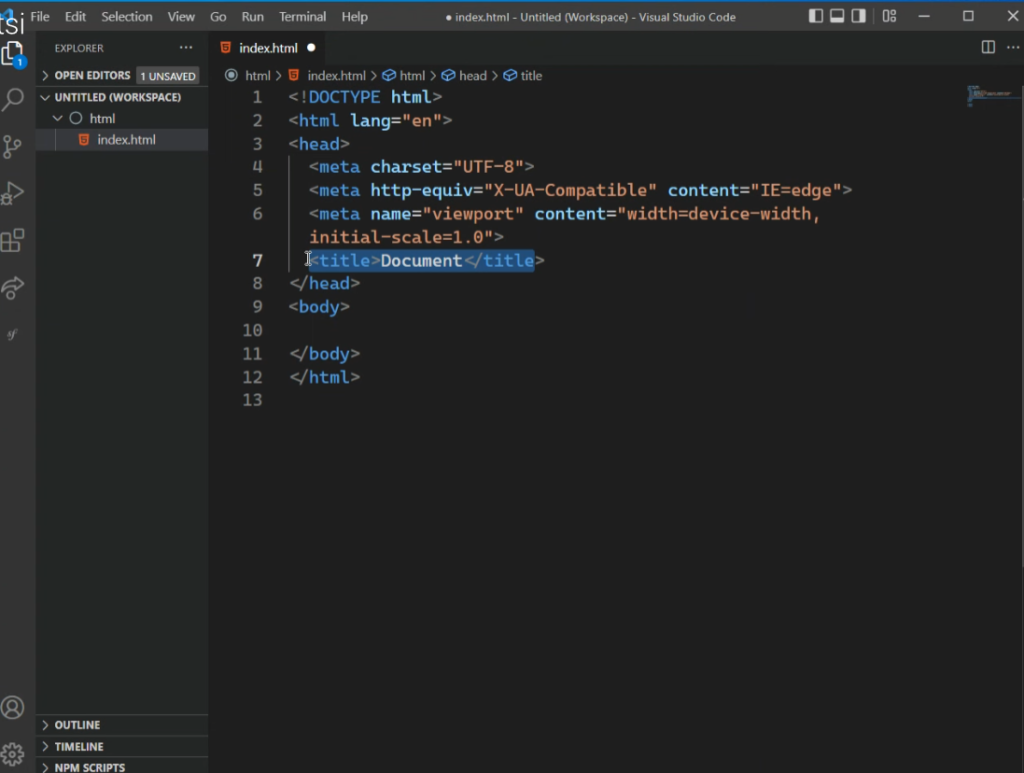The width and height of the screenshot is (1024, 773).
Task: Collapse the html folder in Explorer
Action: point(102,118)
